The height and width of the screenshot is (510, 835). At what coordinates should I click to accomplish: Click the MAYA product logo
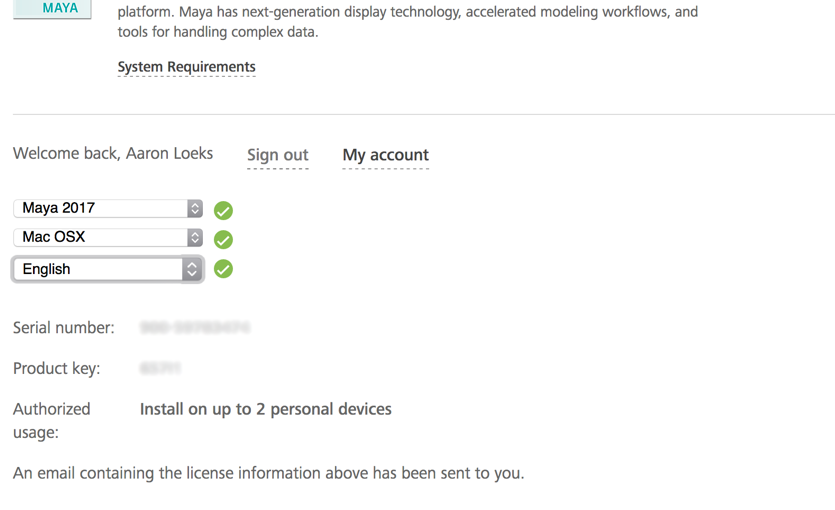pos(52,9)
